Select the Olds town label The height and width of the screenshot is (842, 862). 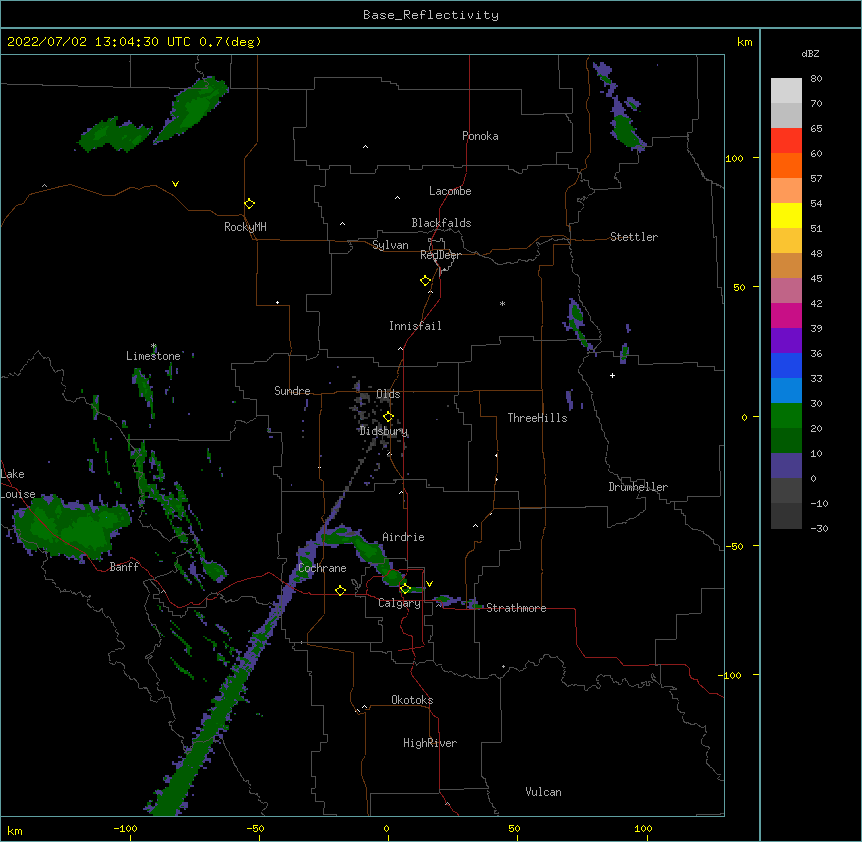[x=388, y=394]
